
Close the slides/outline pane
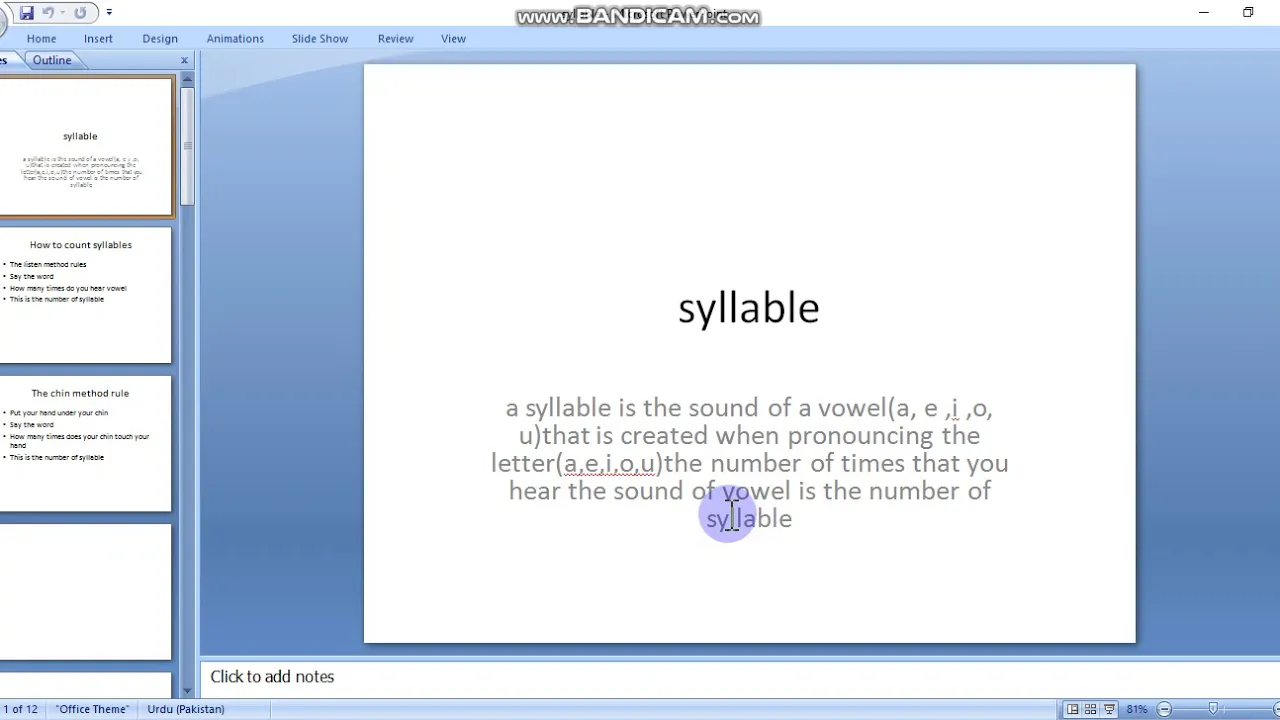point(184,61)
